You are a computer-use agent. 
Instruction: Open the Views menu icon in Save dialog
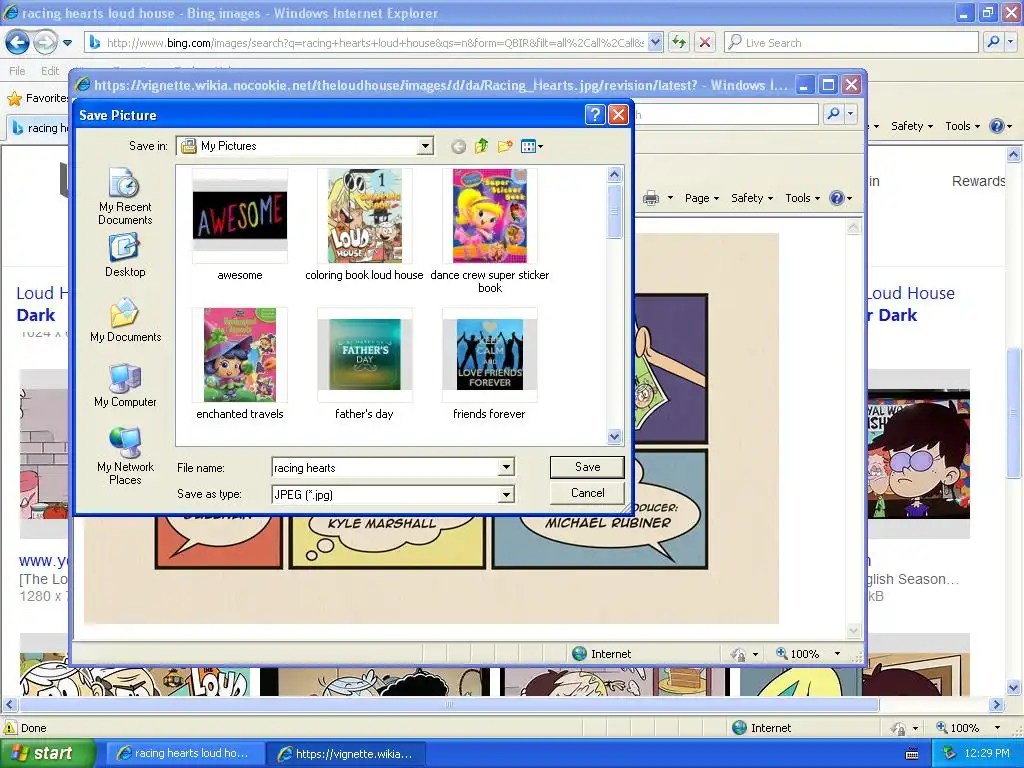[x=532, y=146]
